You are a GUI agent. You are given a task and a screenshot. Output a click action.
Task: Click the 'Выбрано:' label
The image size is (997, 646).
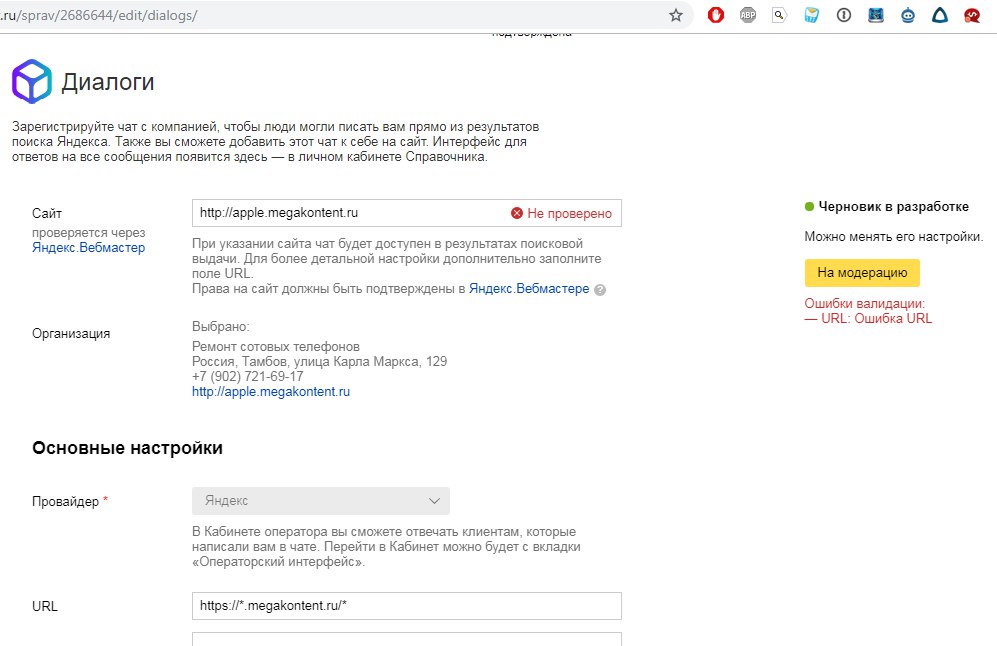[221, 327]
